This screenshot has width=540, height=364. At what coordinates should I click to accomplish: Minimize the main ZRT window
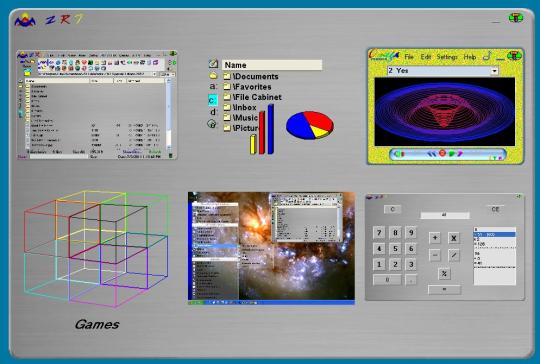point(496,22)
